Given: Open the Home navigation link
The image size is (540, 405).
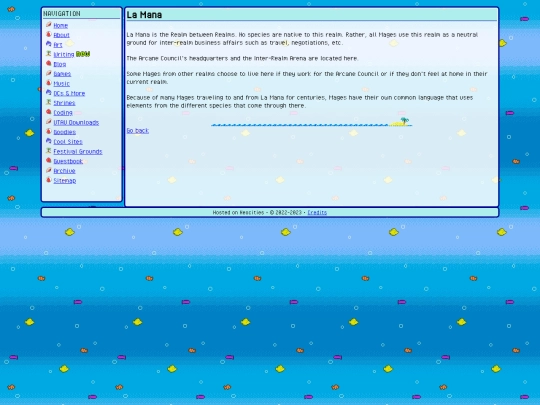Looking at the screenshot, I should tap(61, 25).
